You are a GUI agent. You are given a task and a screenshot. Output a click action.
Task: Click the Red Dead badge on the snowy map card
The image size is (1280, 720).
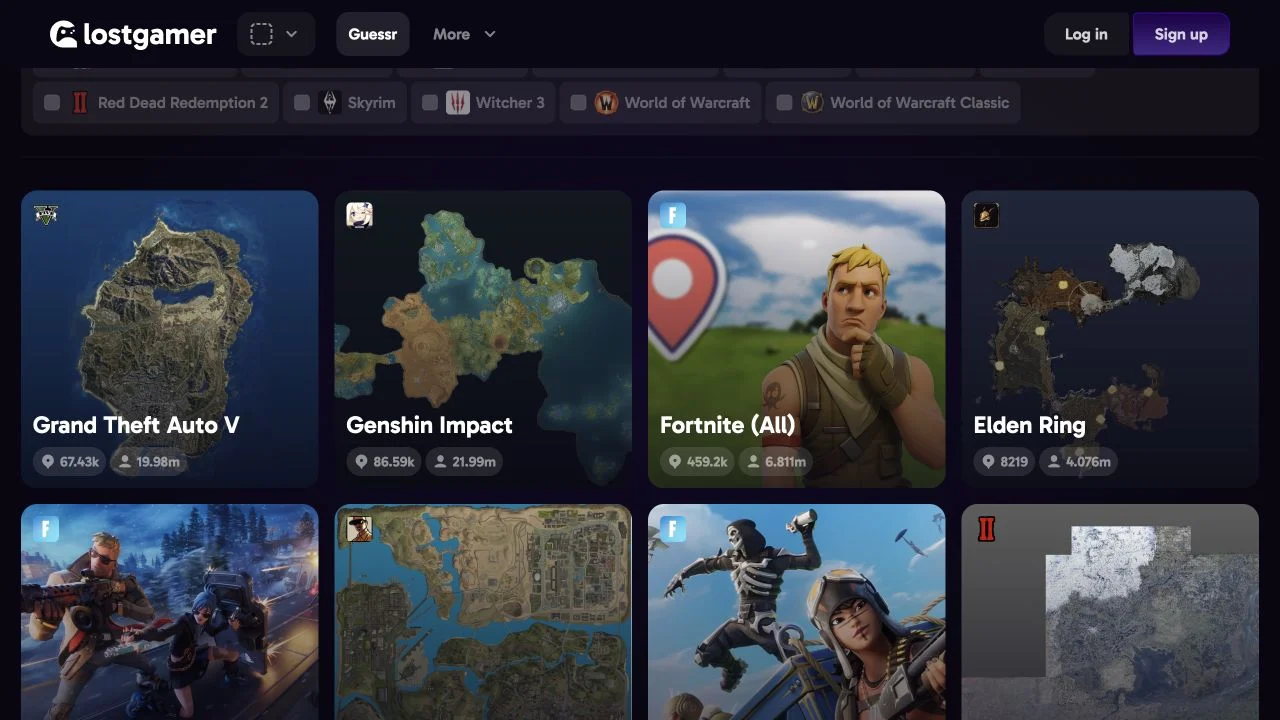coord(986,528)
